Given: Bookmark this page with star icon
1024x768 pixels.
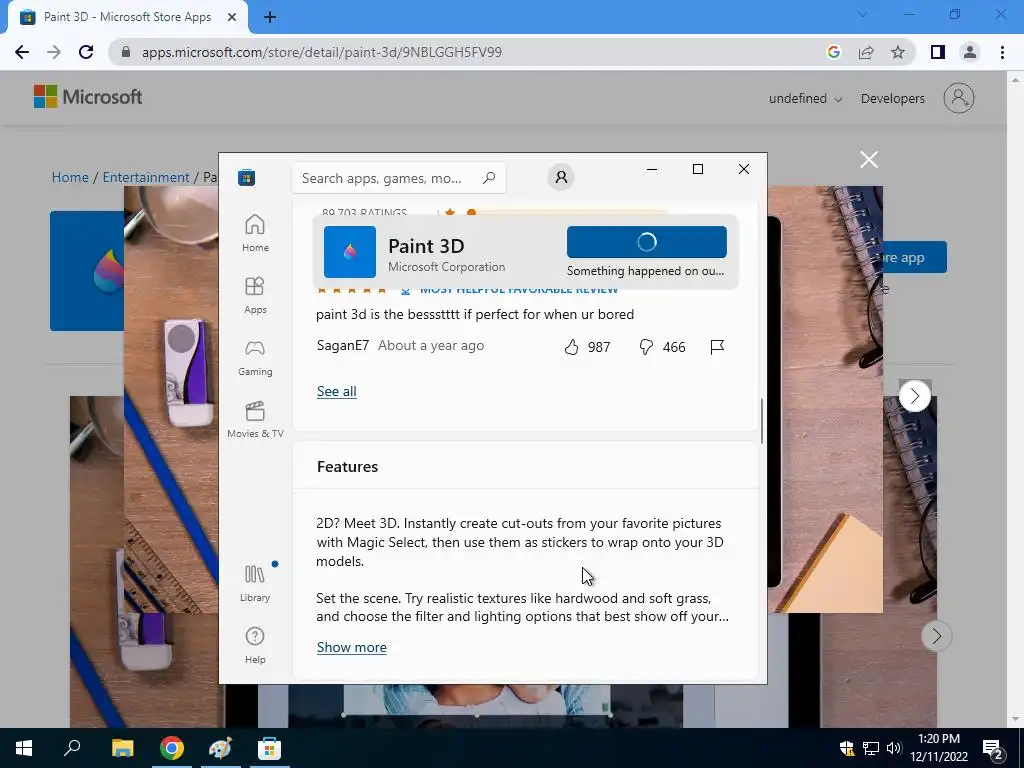Looking at the screenshot, I should click(898, 52).
